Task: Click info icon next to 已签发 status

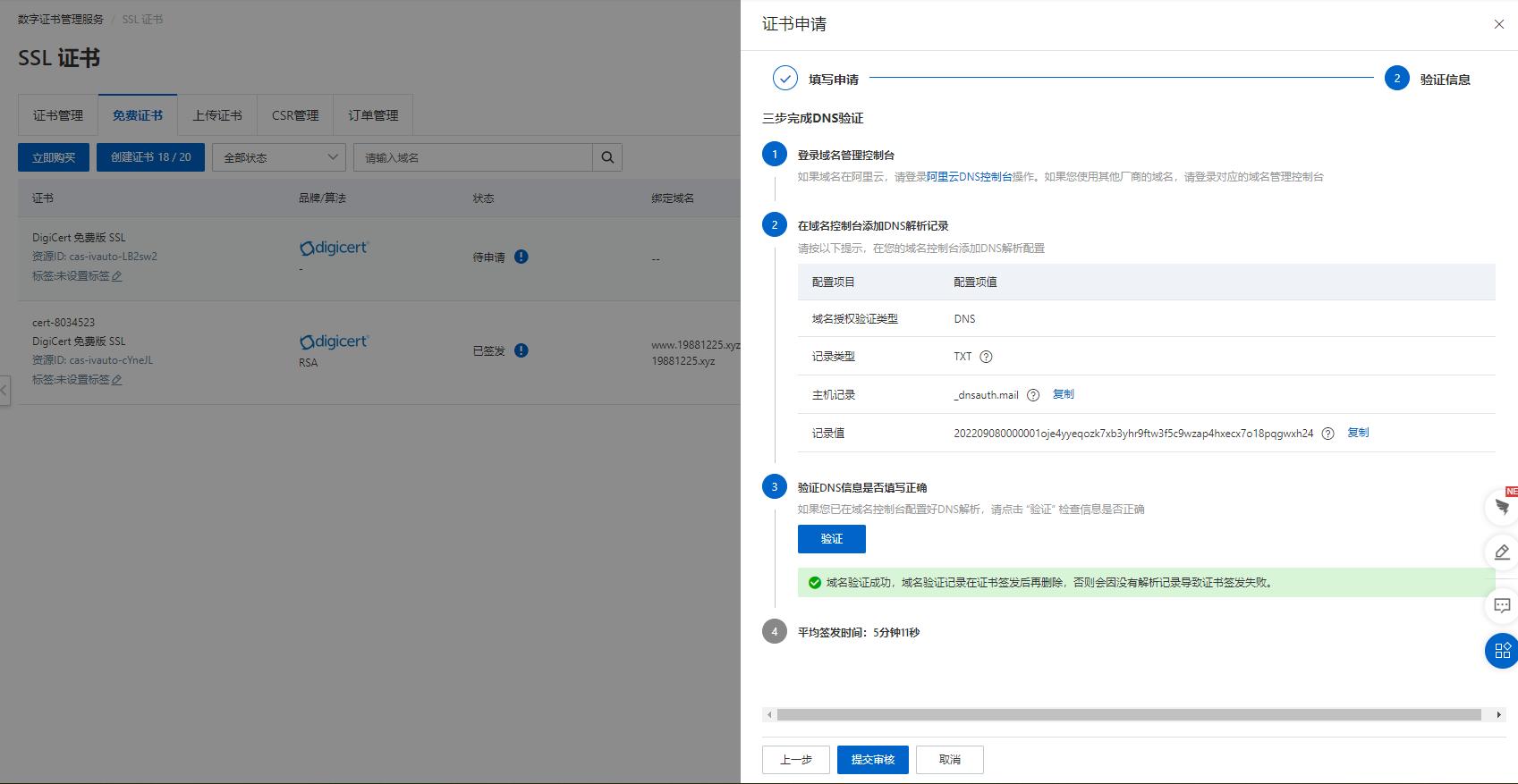Action: coord(522,350)
